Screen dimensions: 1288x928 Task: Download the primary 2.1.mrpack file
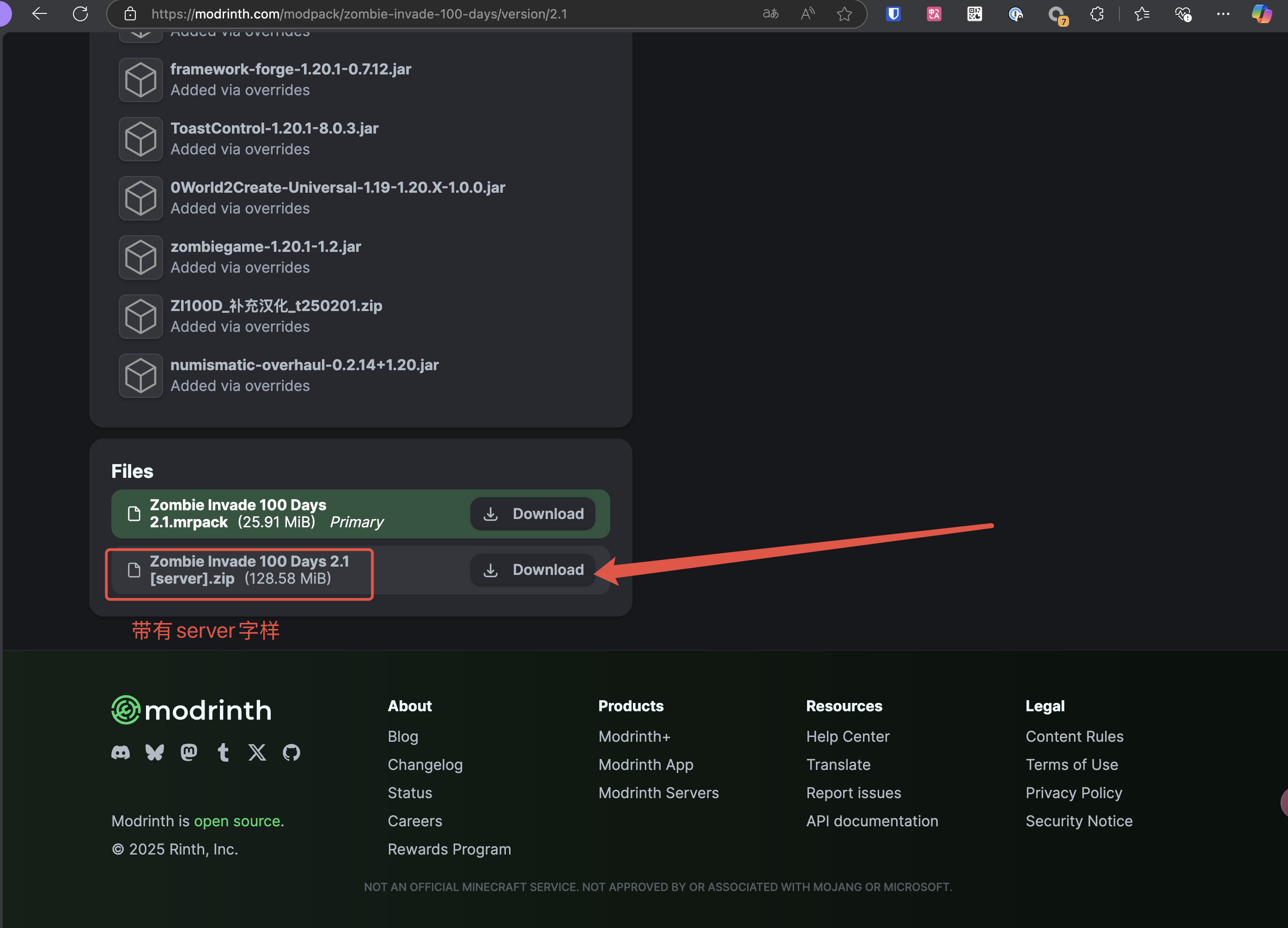[532, 514]
